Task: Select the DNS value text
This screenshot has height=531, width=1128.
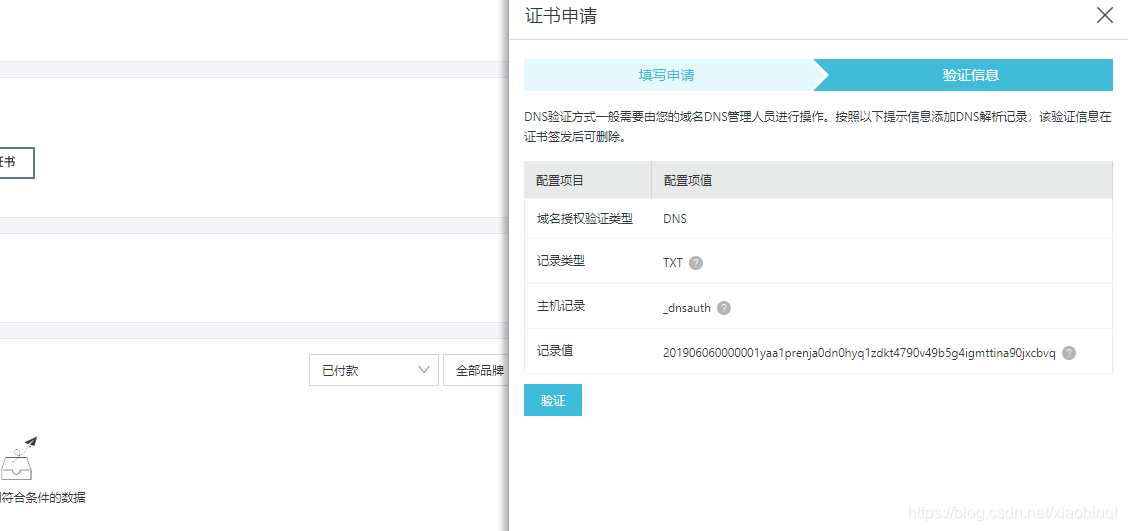Action: tap(675, 219)
